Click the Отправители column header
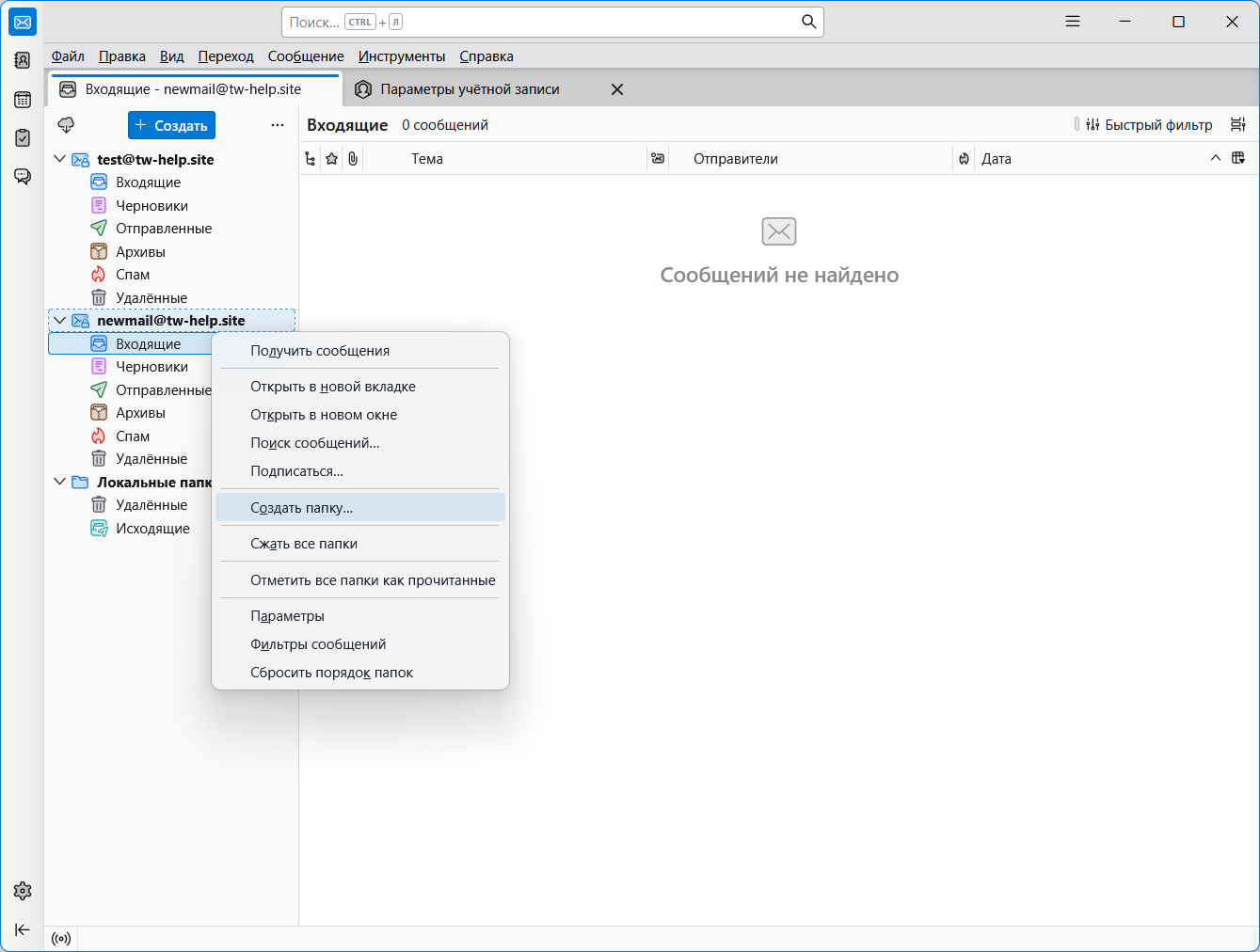1260x952 pixels. [809, 159]
